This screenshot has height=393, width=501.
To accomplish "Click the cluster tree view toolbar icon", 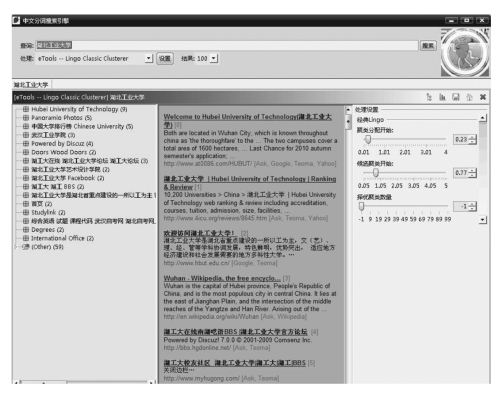I will pos(429,97).
